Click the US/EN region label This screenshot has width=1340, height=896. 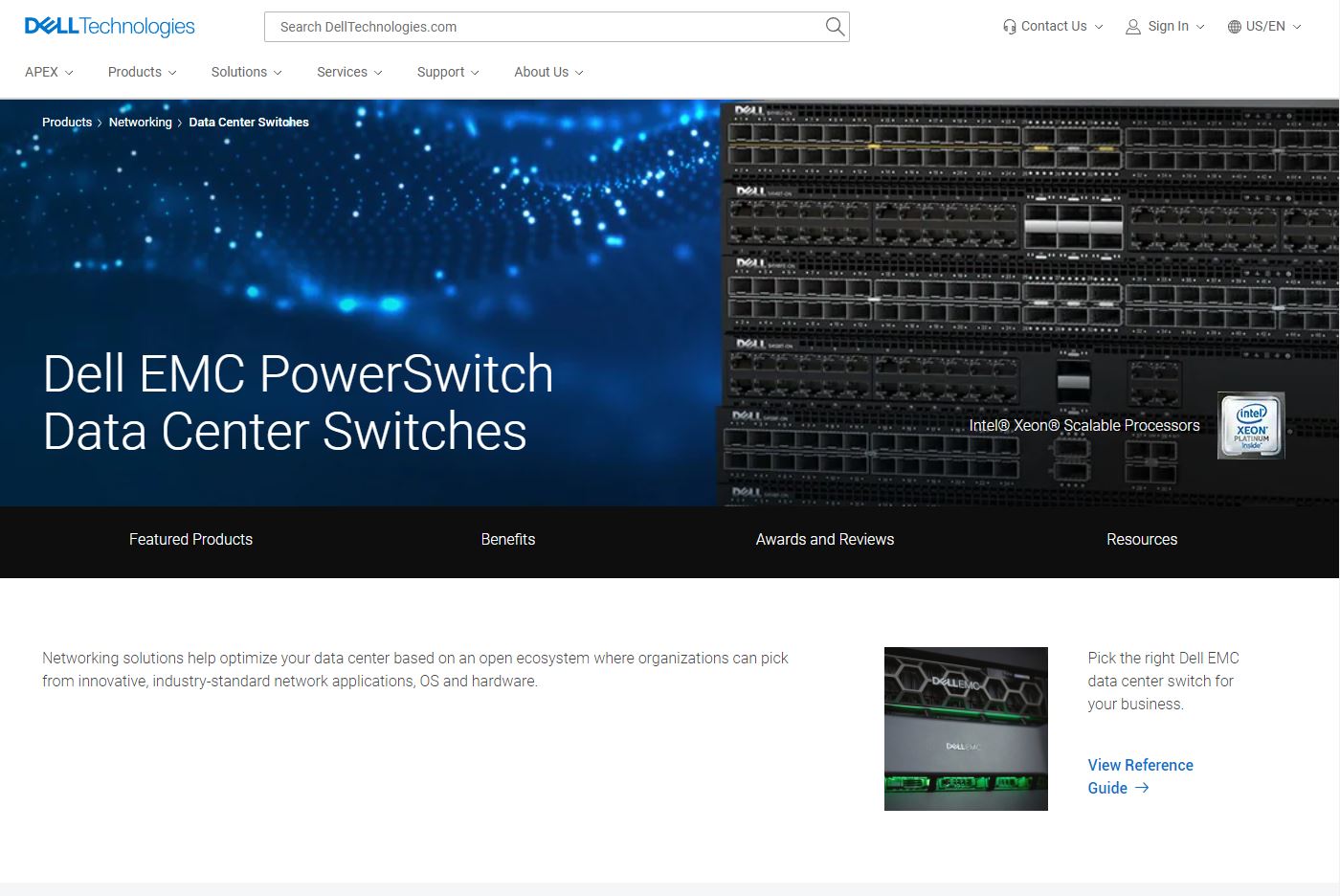pos(1265,27)
